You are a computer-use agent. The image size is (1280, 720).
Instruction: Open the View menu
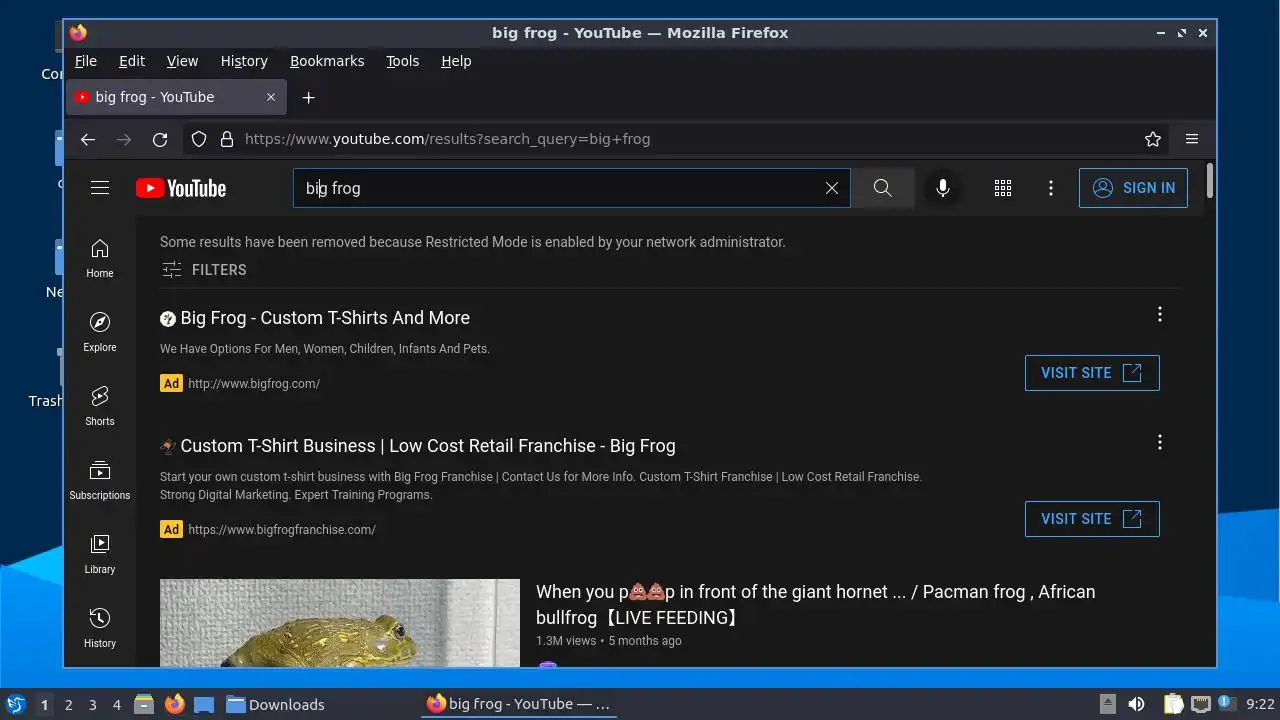coord(182,61)
